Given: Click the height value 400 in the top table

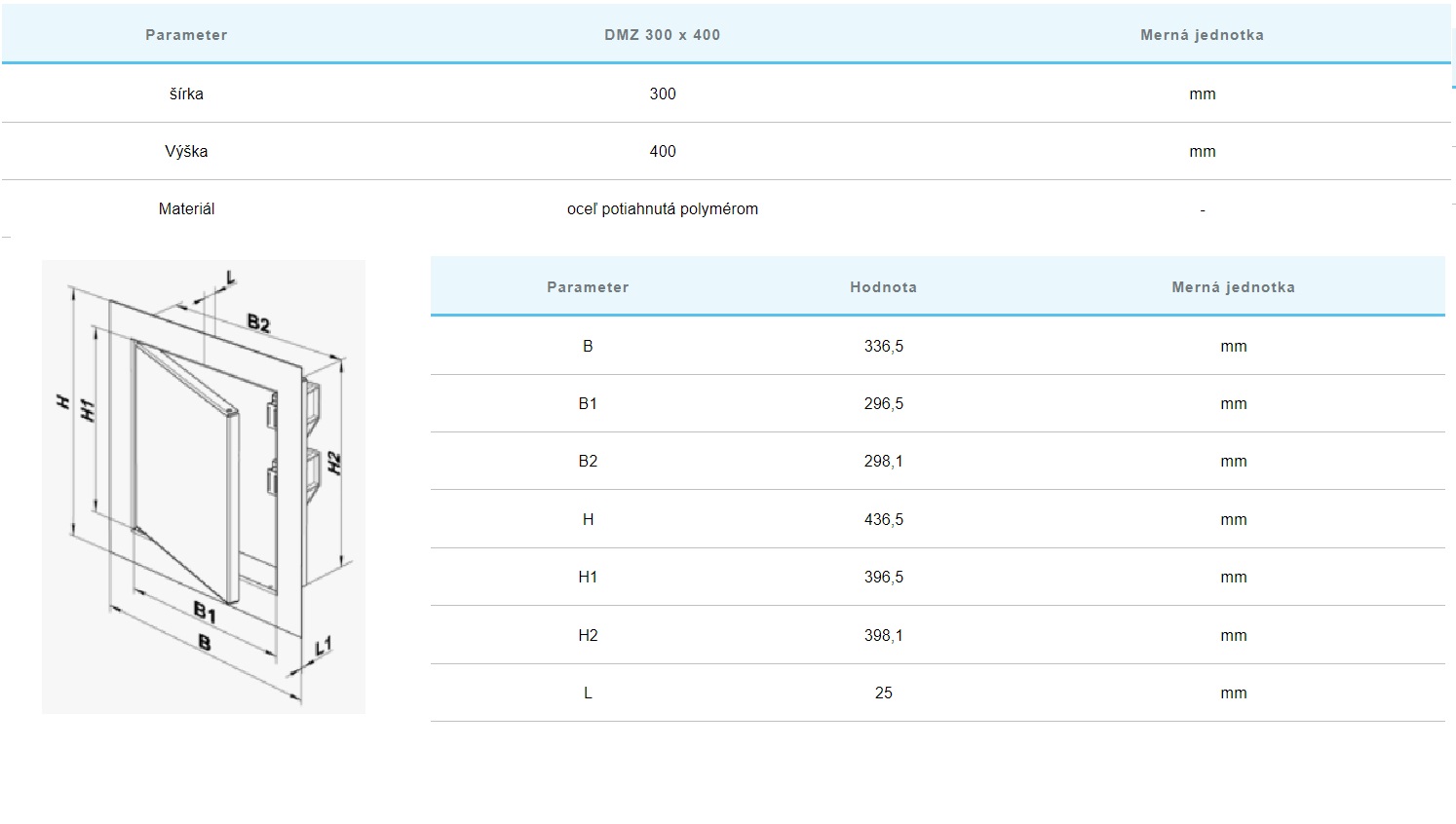Looking at the screenshot, I should pos(662,152).
